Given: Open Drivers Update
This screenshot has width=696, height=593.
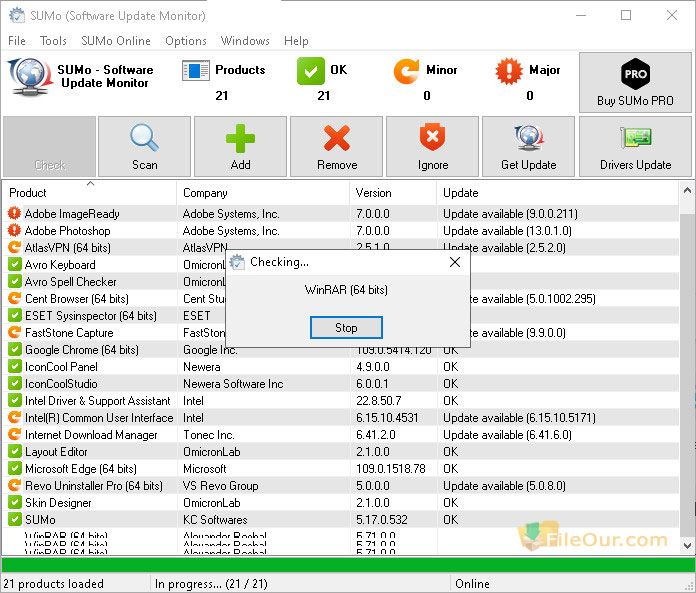Looking at the screenshot, I should click(x=635, y=146).
